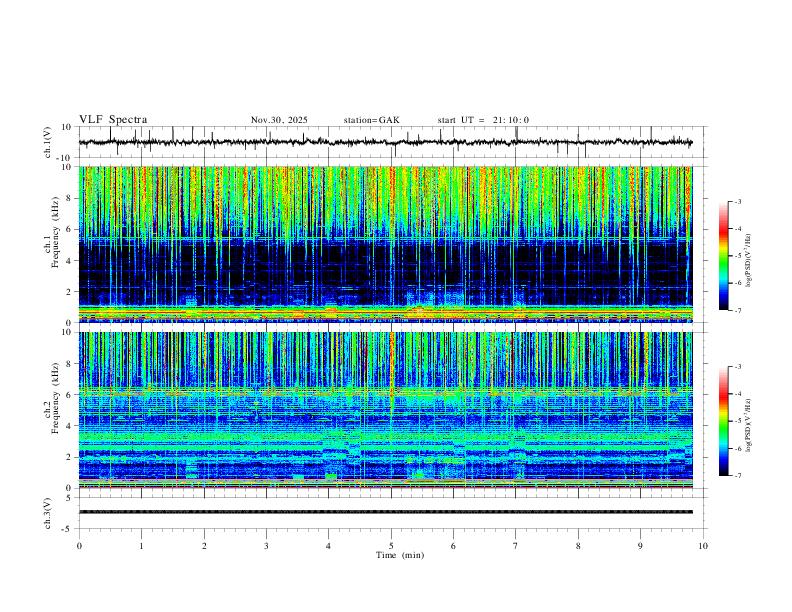Click the "8" kHz tick on ch.2 spectrogram
The image size is (792, 612).
point(71,363)
